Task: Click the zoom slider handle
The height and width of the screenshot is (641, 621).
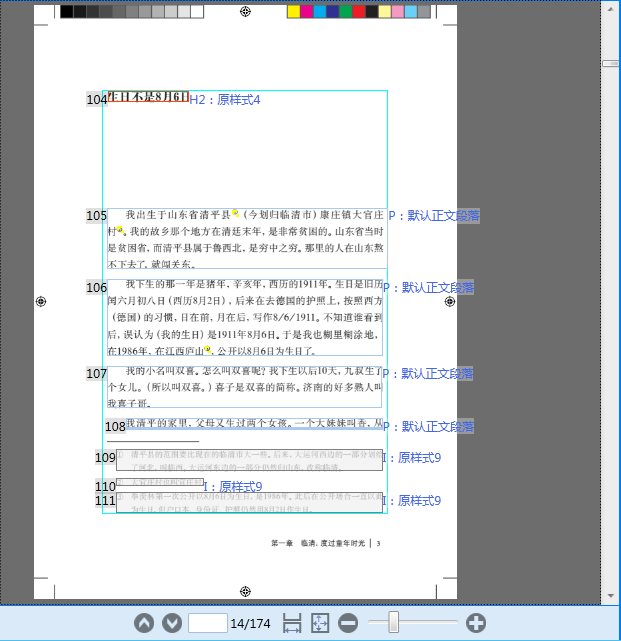Action: 394,622
